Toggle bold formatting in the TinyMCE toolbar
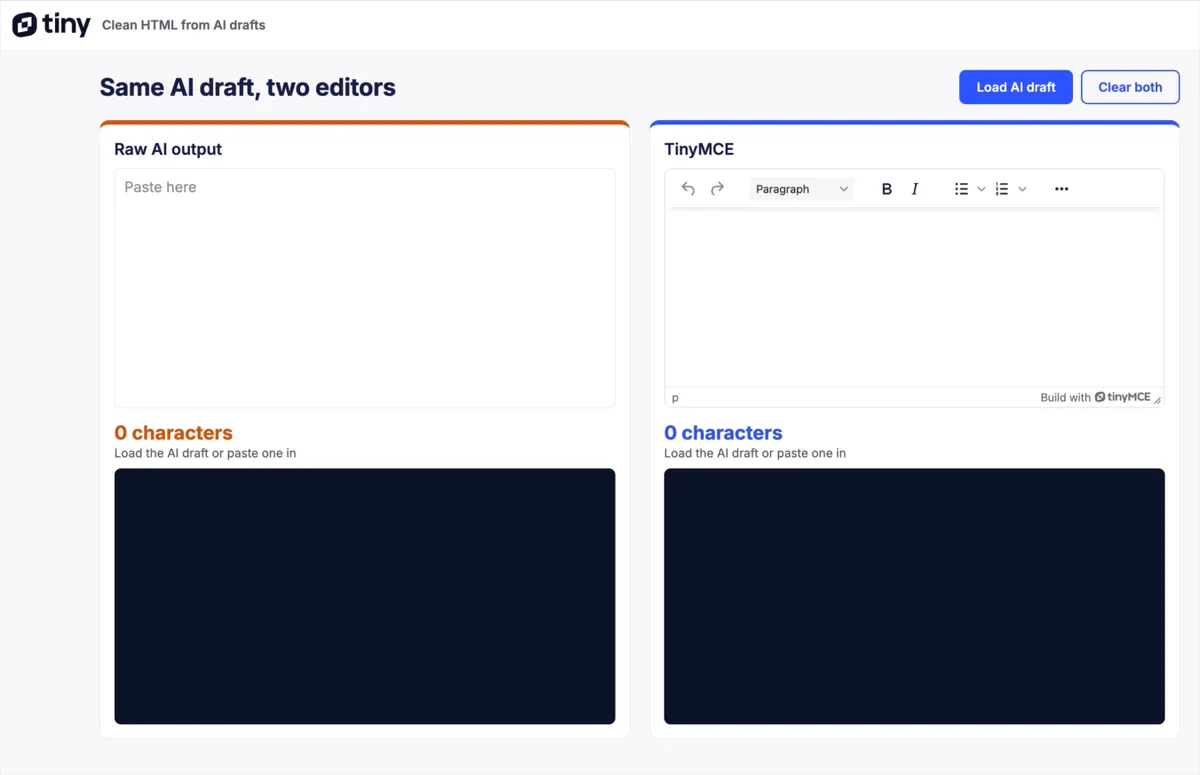Screen dimensions: 1200x775 tap(886, 189)
